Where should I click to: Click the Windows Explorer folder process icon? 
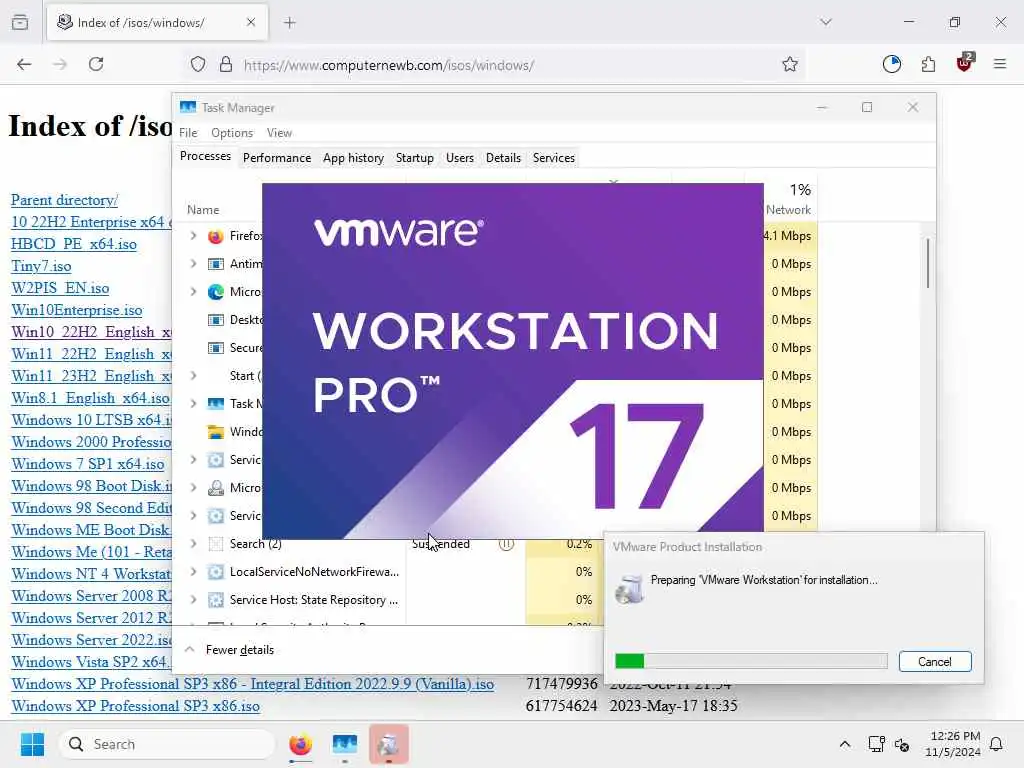click(216, 432)
